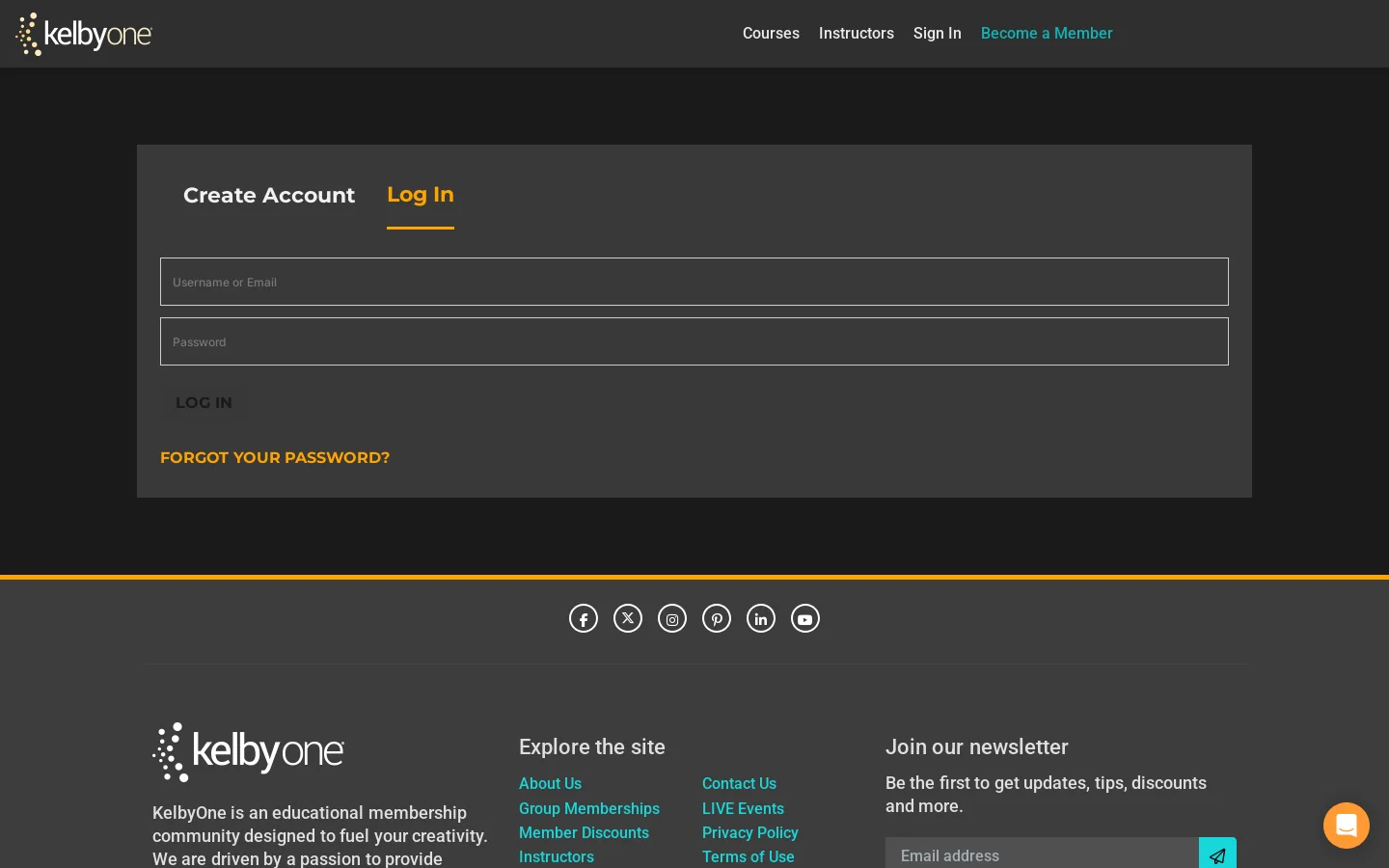Open the X (Twitter) social icon
1389x868 pixels.
pyautogui.click(x=628, y=618)
